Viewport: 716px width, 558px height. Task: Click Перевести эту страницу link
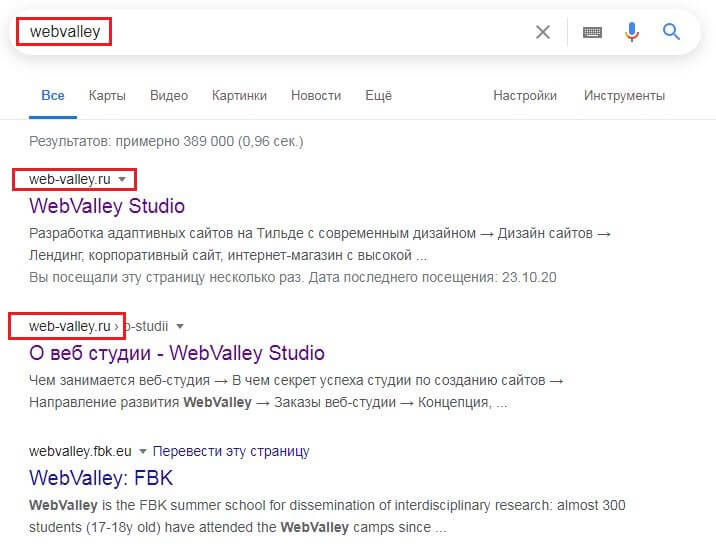tap(231, 451)
